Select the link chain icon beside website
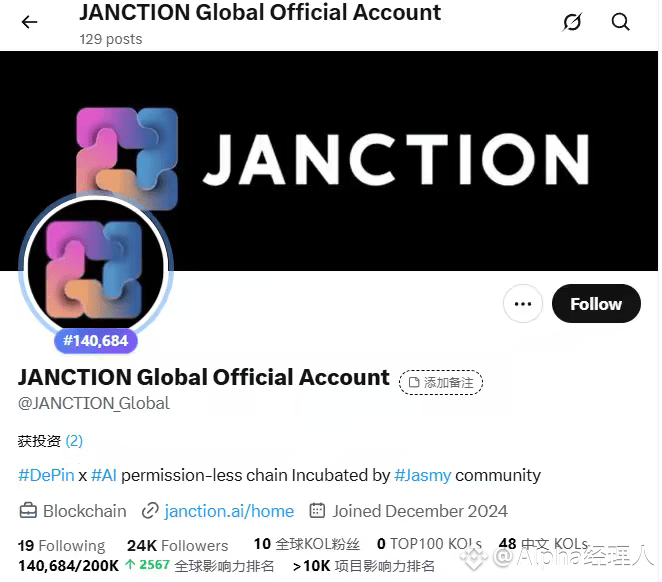The width and height of the screenshot is (662, 582). click(x=150, y=511)
